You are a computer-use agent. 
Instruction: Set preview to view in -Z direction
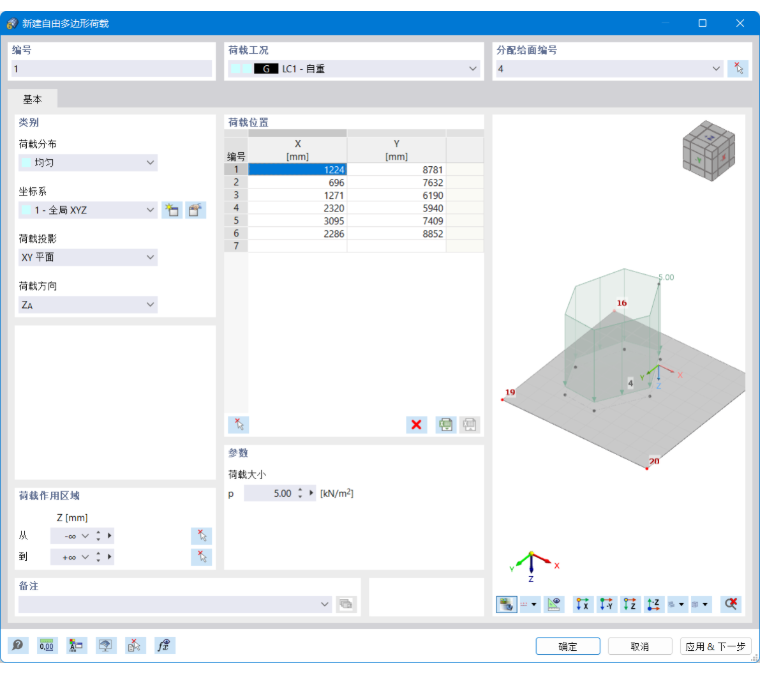tap(654, 604)
